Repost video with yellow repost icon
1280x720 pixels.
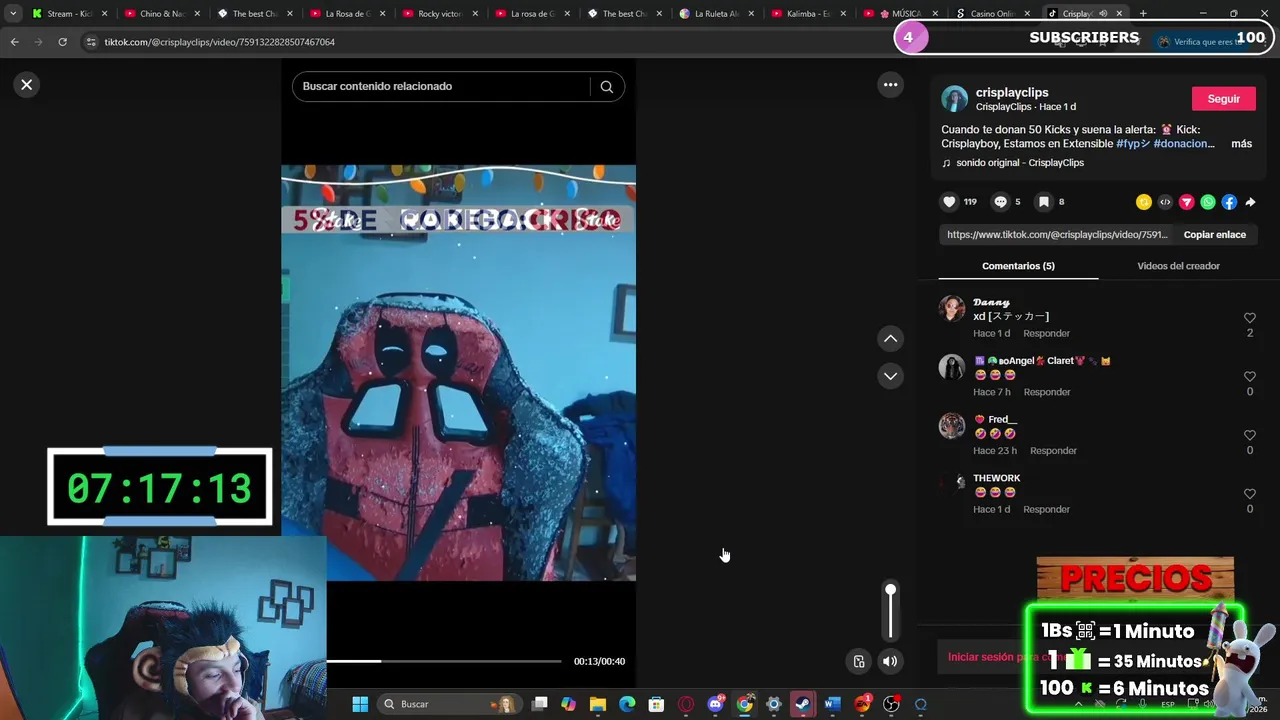(1144, 202)
